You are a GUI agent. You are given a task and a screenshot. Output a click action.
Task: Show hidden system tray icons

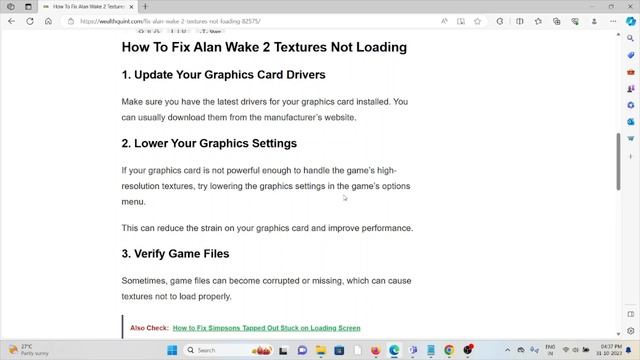pyautogui.click(x=507, y=350)
